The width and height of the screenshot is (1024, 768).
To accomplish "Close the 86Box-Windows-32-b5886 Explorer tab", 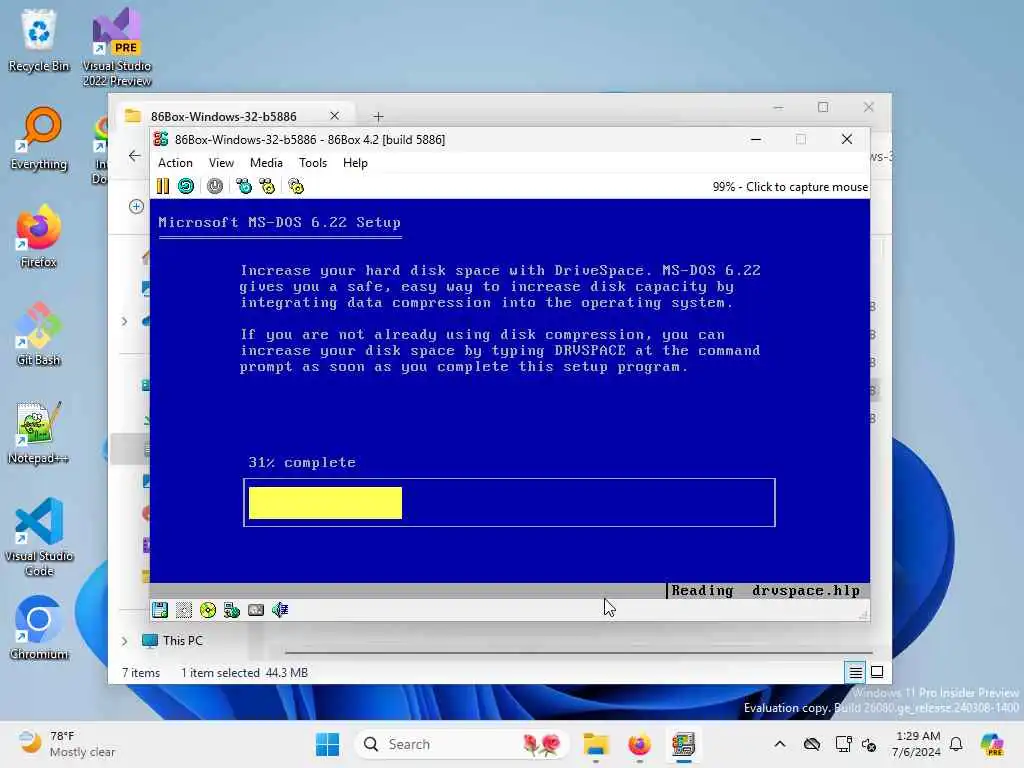I will [334, 116].
